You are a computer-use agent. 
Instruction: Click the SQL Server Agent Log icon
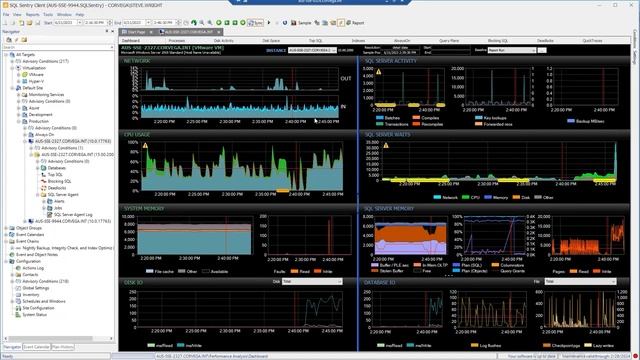point(50,214)
